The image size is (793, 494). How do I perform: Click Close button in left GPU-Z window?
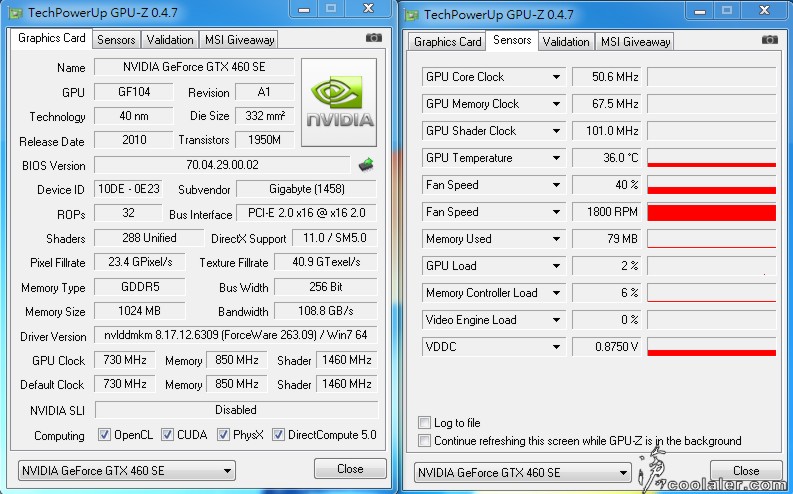350,469
